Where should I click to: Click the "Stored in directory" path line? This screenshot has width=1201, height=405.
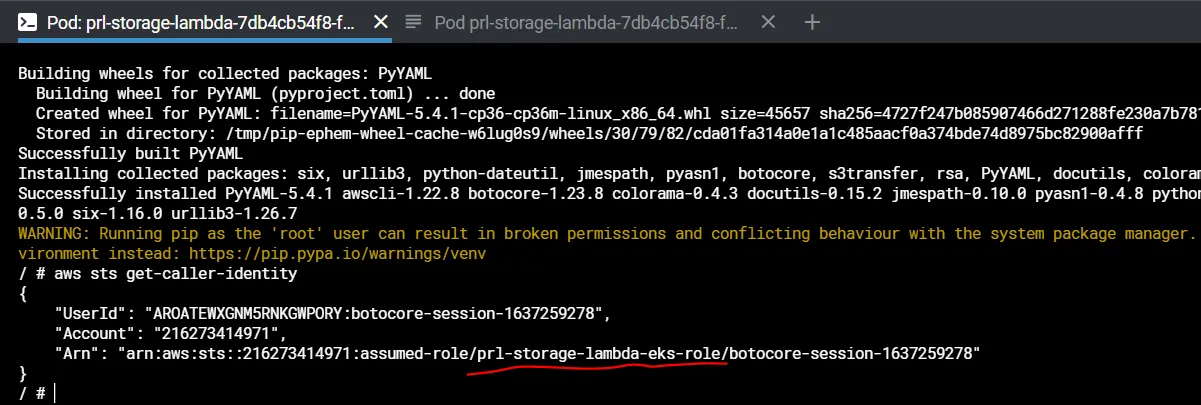point(590,133)
